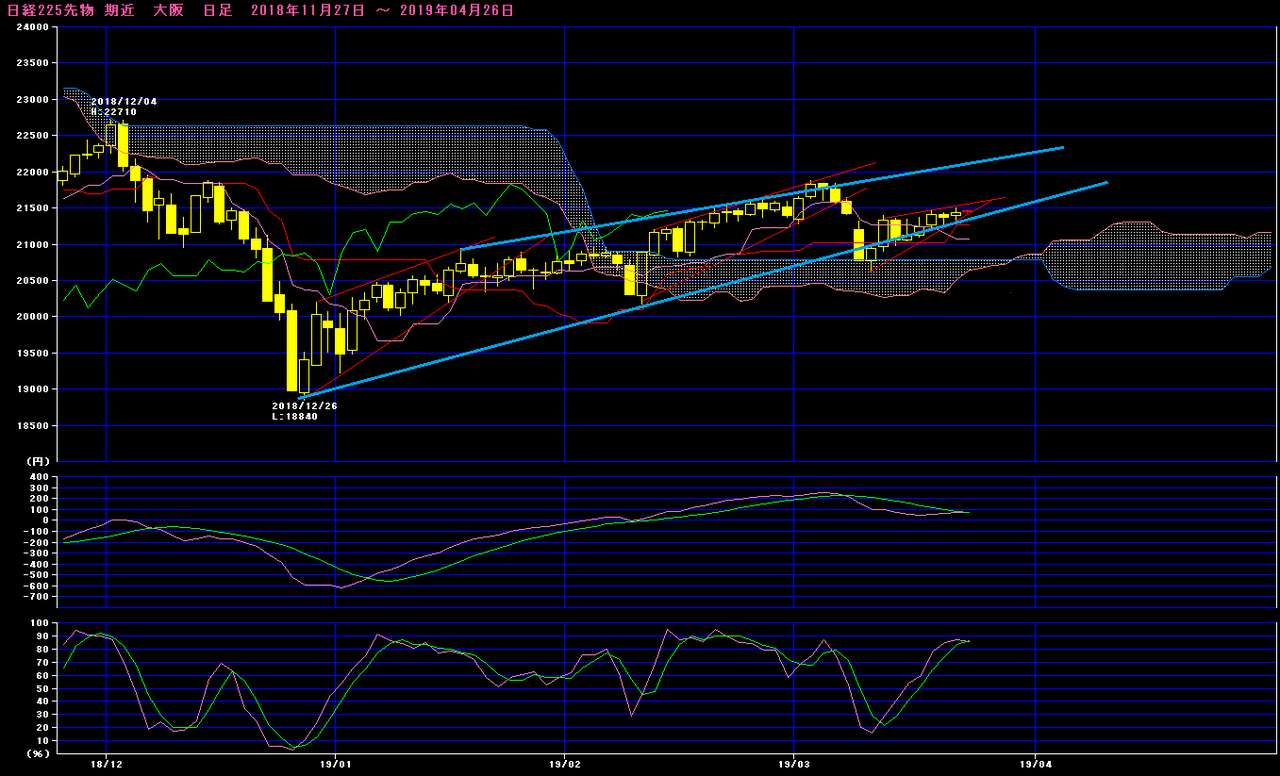Select the 22500 price axis label
This screenshot has width=1280, height=776.
coord(34,136)
